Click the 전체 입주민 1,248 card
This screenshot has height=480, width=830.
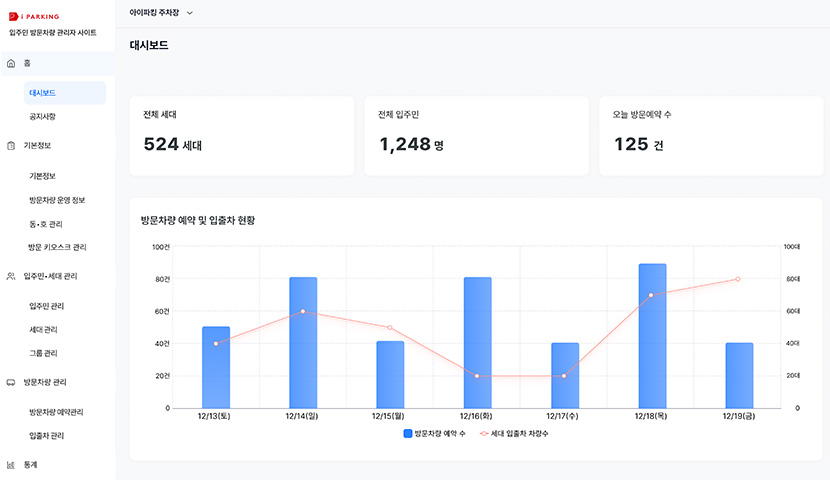tap(476, 136)
